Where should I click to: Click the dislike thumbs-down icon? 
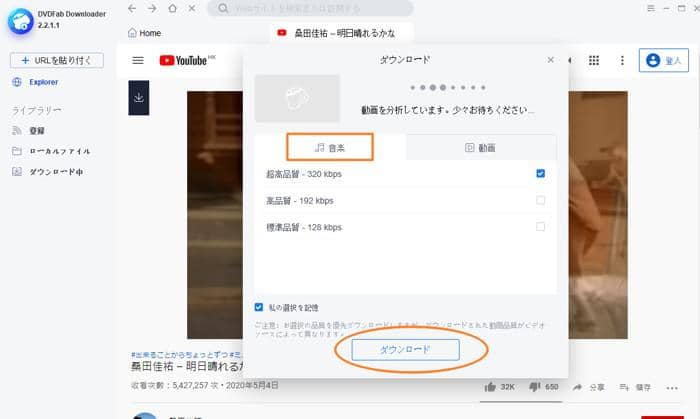(x=534, y=387)
